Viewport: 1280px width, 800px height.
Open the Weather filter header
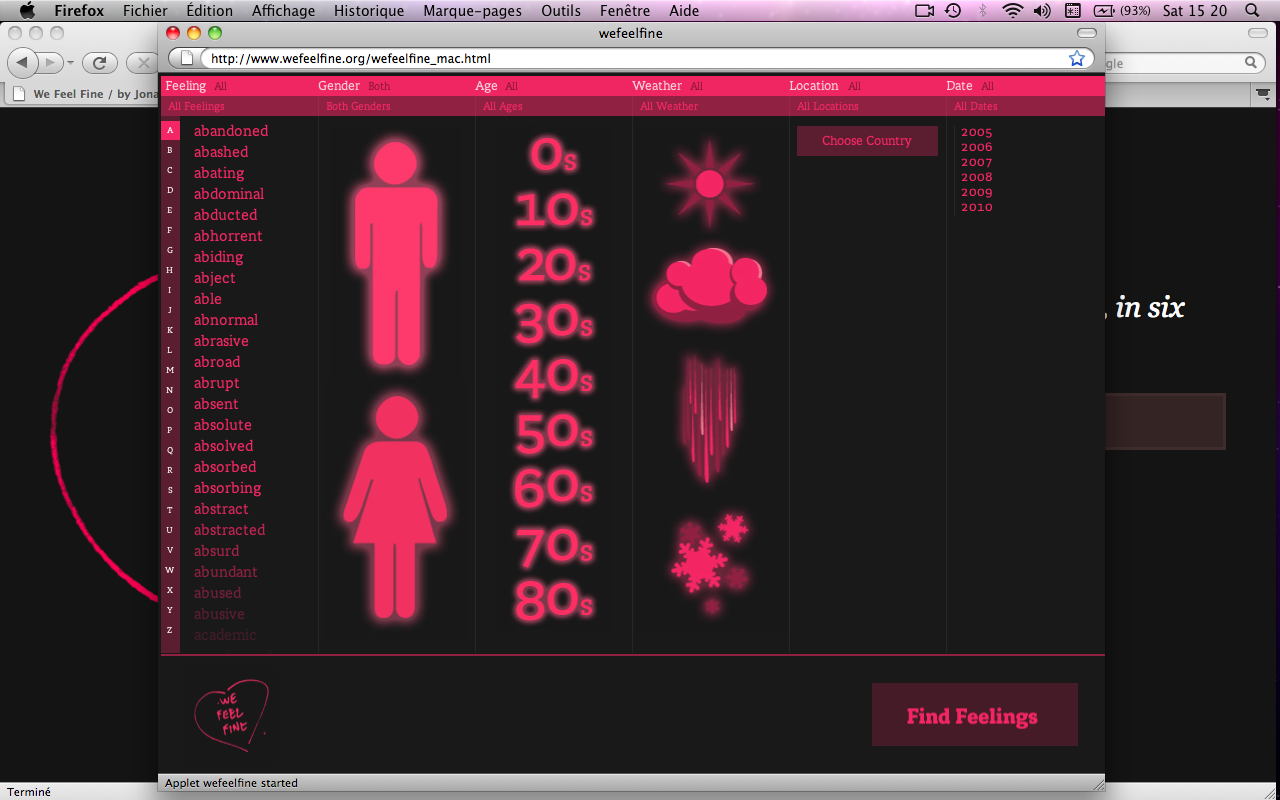point(657,86)
